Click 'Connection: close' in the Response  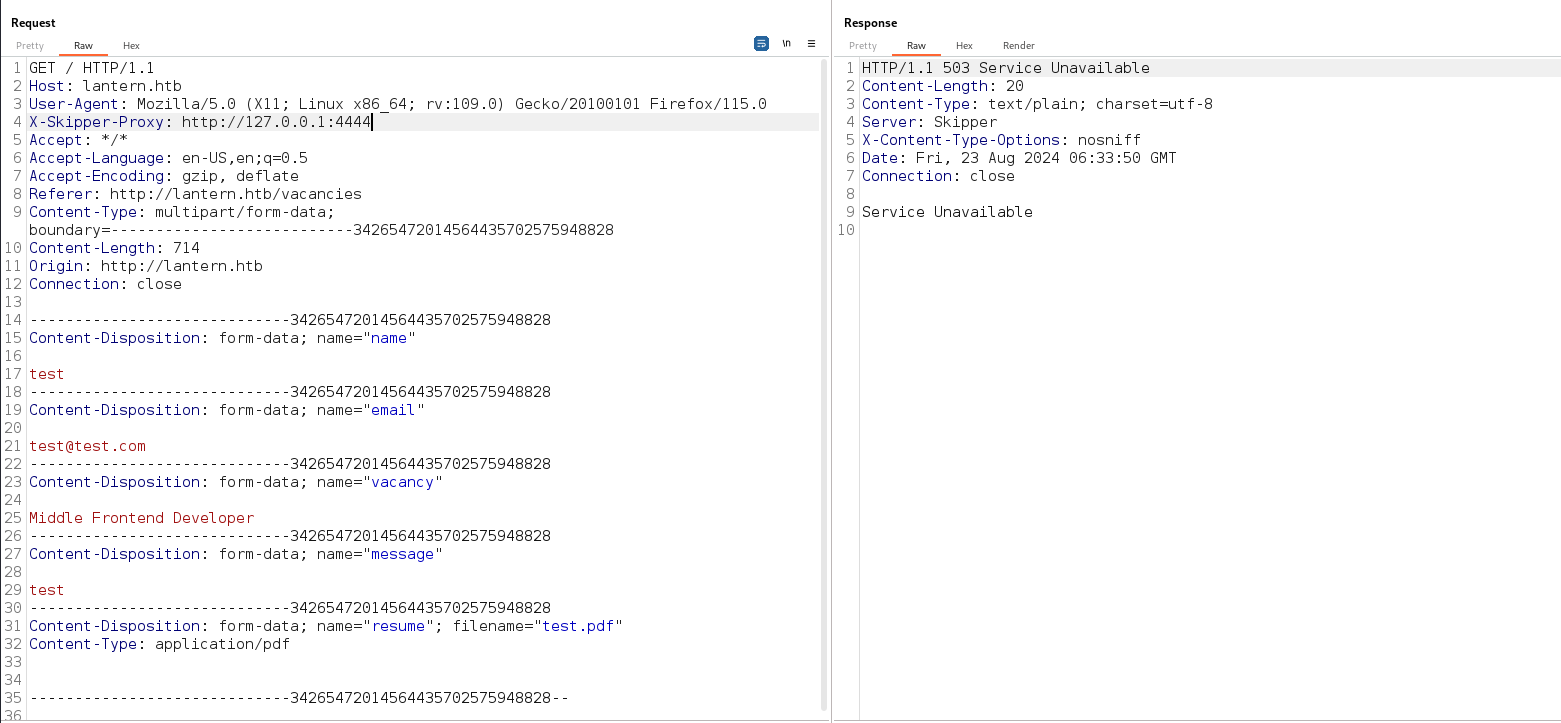[x=938, y=176]
